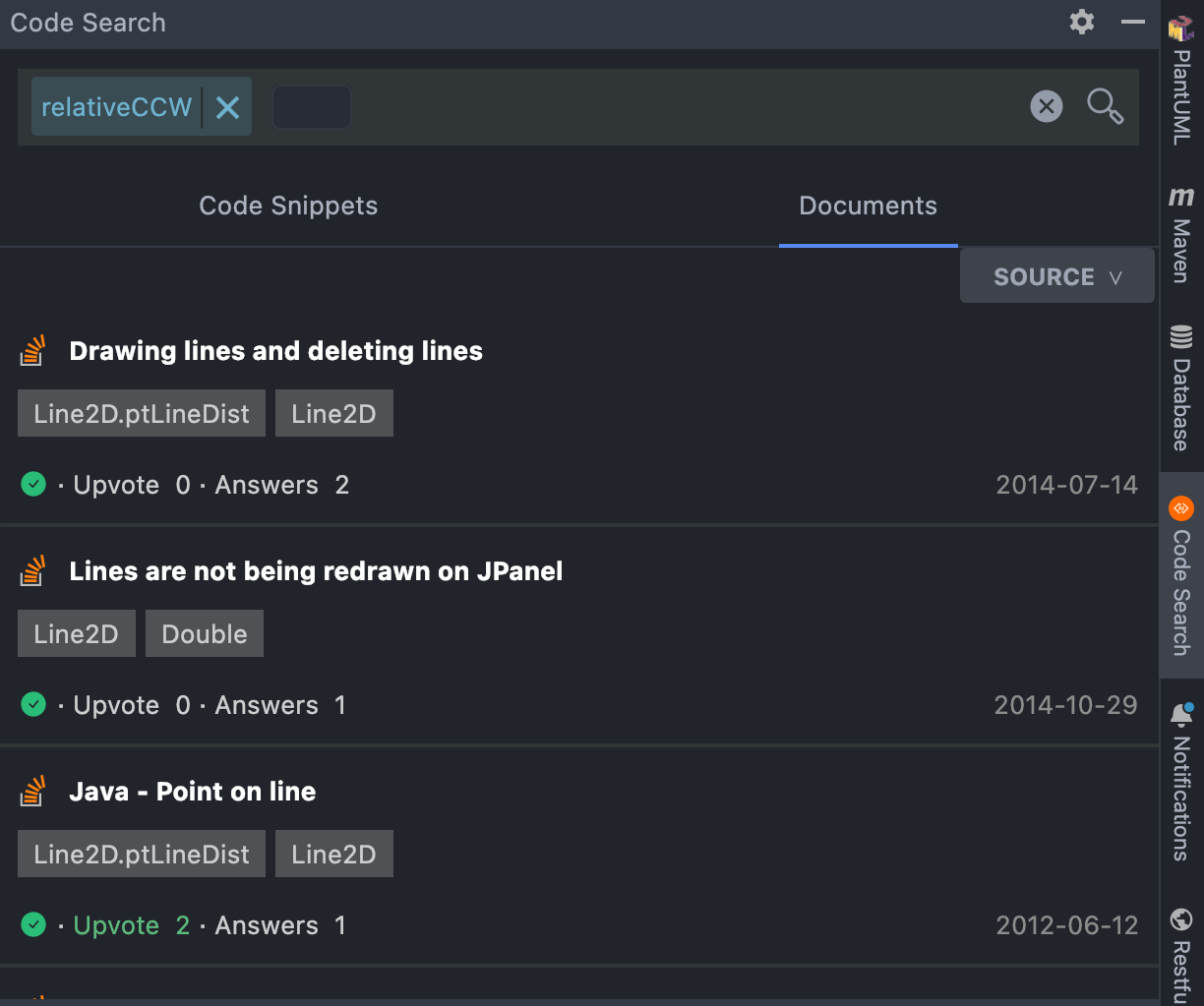Image resolution: width=1204 pixels, height=1006 pixels.
Task: Open "Drawing lines and deleting lines" result
Action: pos(275,351)
